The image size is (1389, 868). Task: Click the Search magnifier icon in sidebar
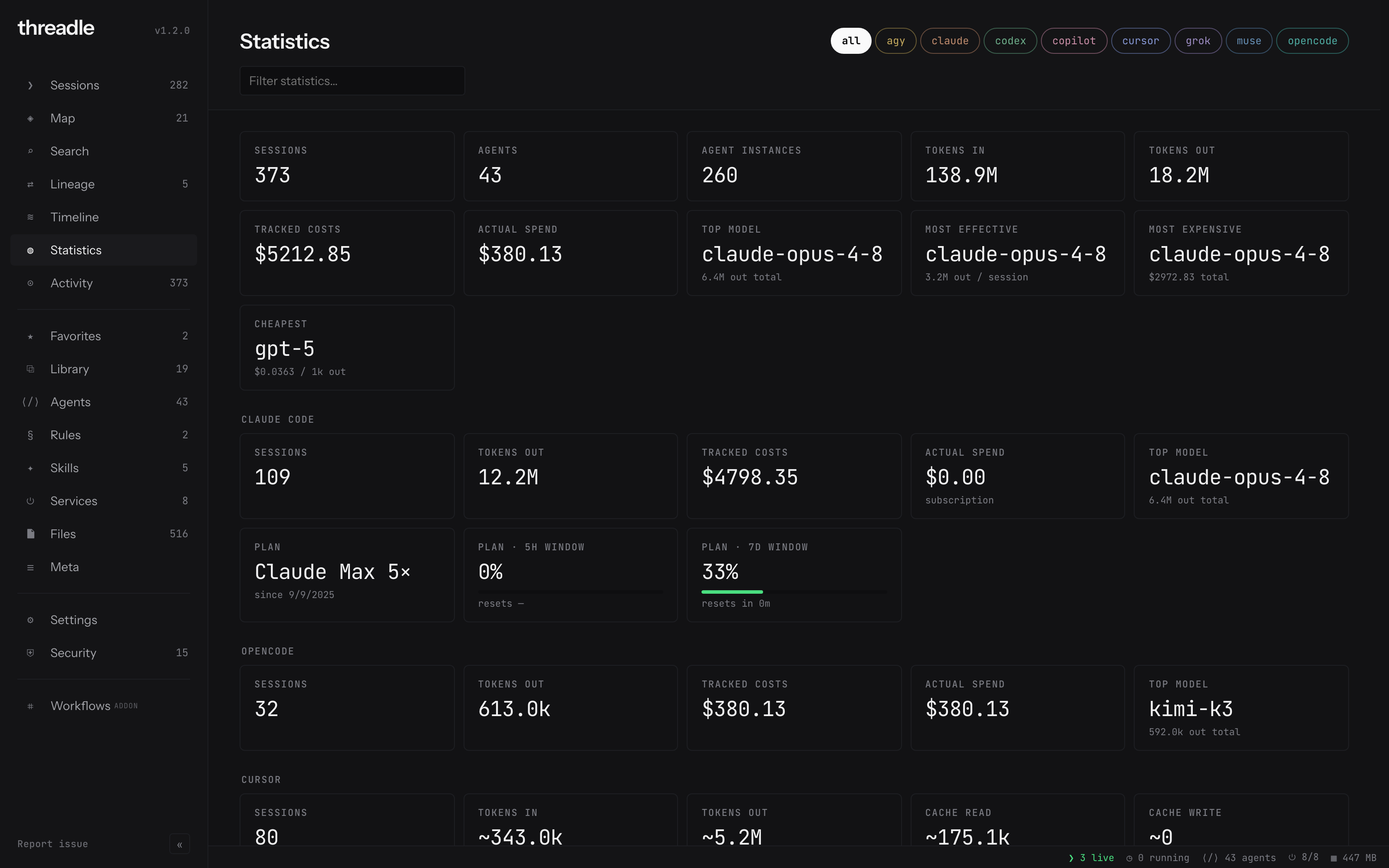(30, 151)
